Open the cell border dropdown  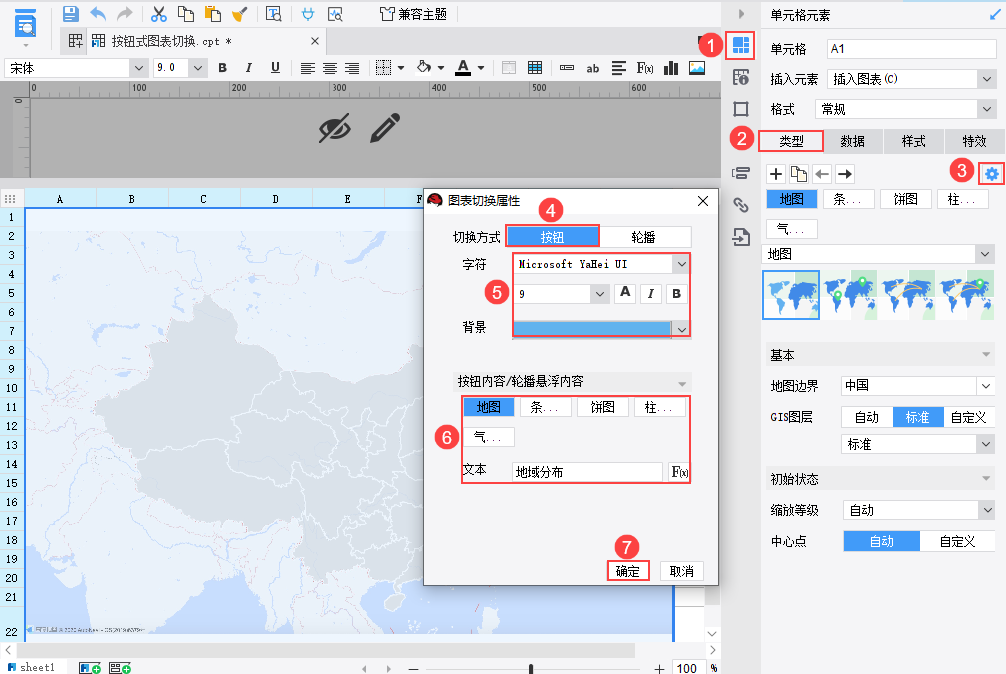pyautogui.click(x=401, y=67)
